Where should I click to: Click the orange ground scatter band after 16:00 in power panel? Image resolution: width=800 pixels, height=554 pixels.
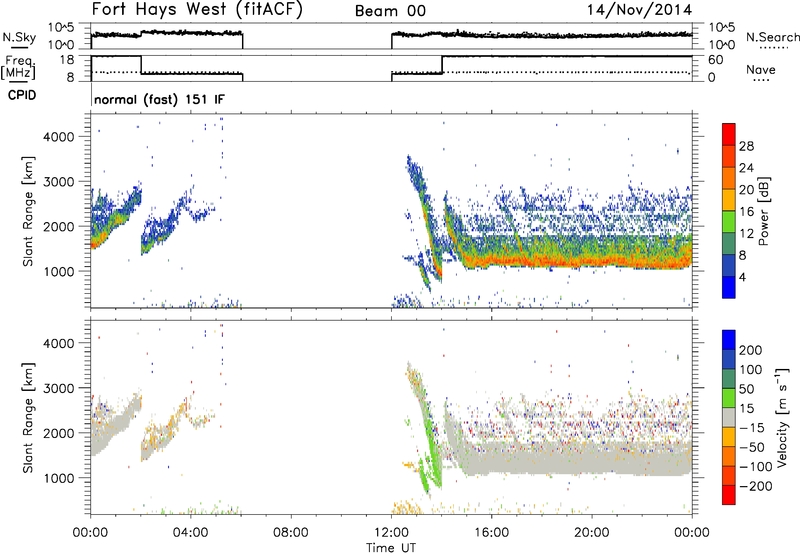592,261
